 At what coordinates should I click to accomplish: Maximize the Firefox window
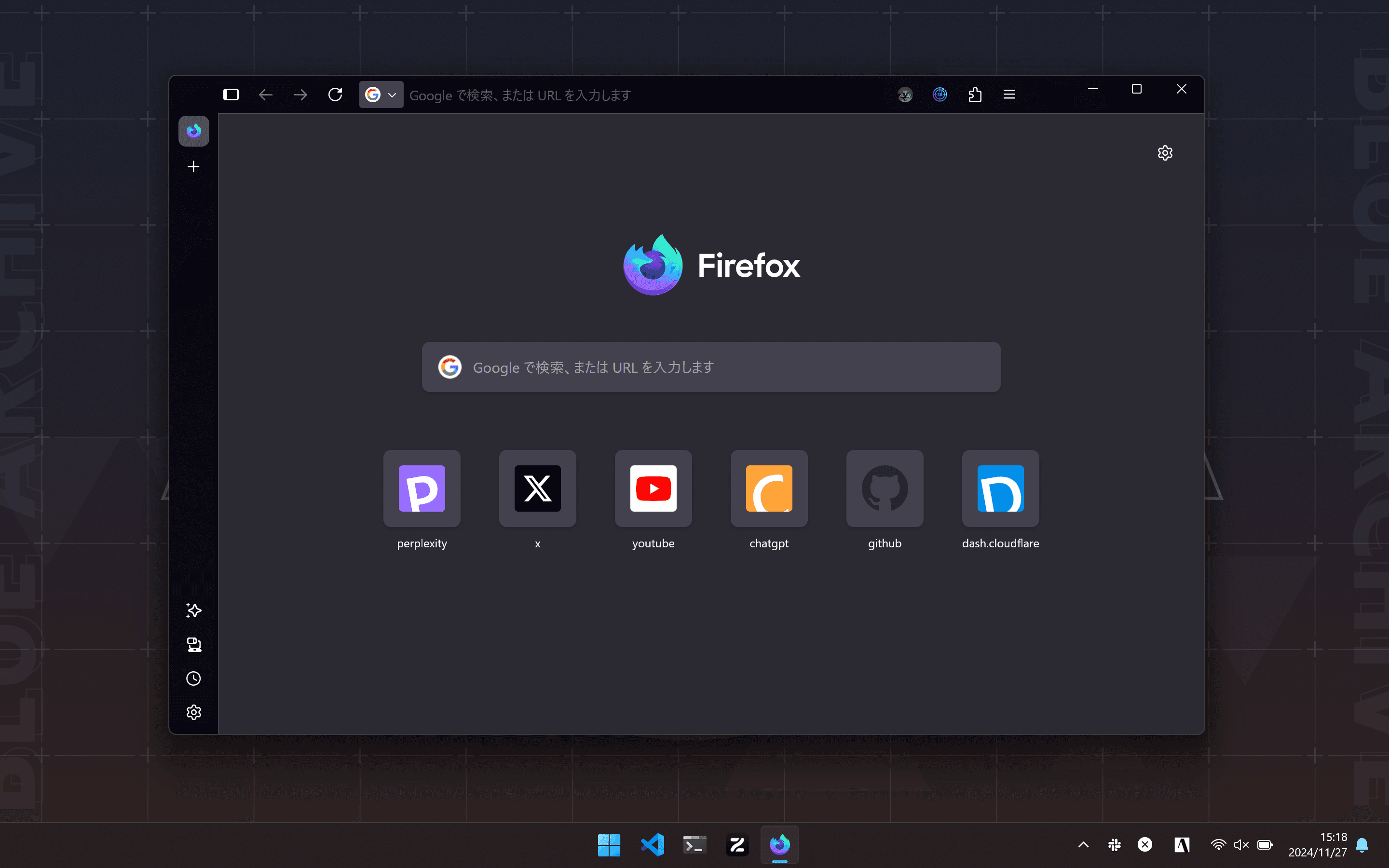(x=1136, y=89)
